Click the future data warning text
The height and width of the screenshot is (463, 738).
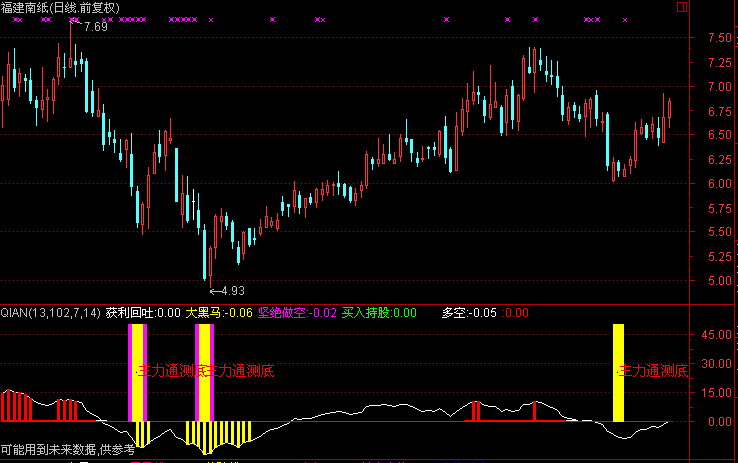coord(67,451)
